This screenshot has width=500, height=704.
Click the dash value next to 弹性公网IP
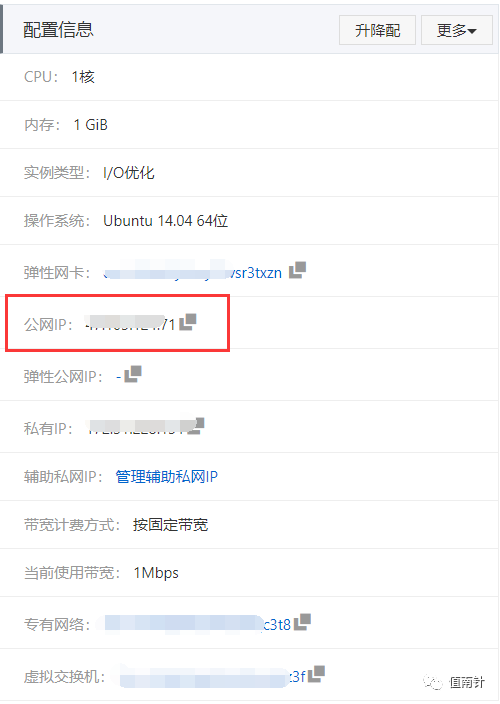[118, 376]
